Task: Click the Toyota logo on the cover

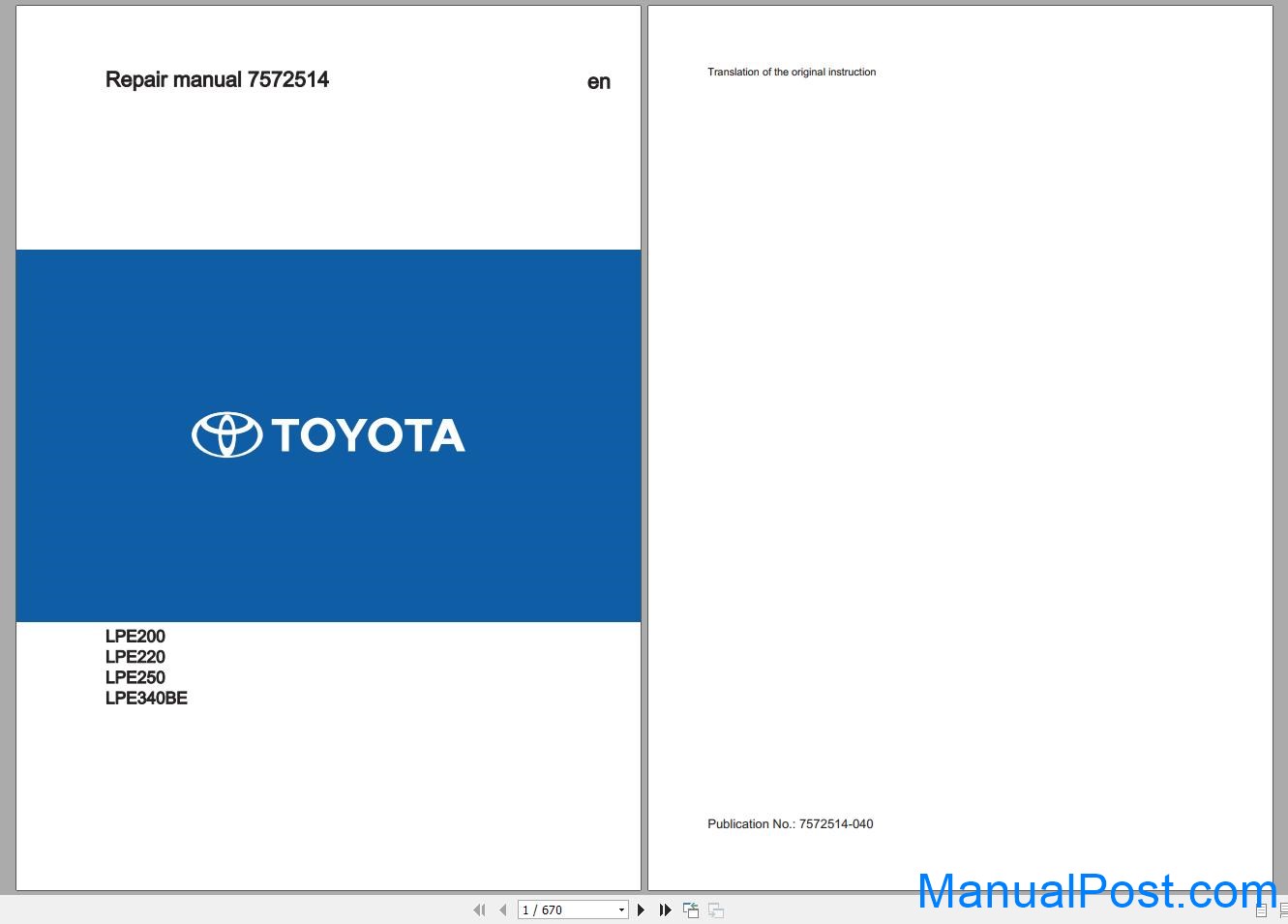Action: [328, 435]
